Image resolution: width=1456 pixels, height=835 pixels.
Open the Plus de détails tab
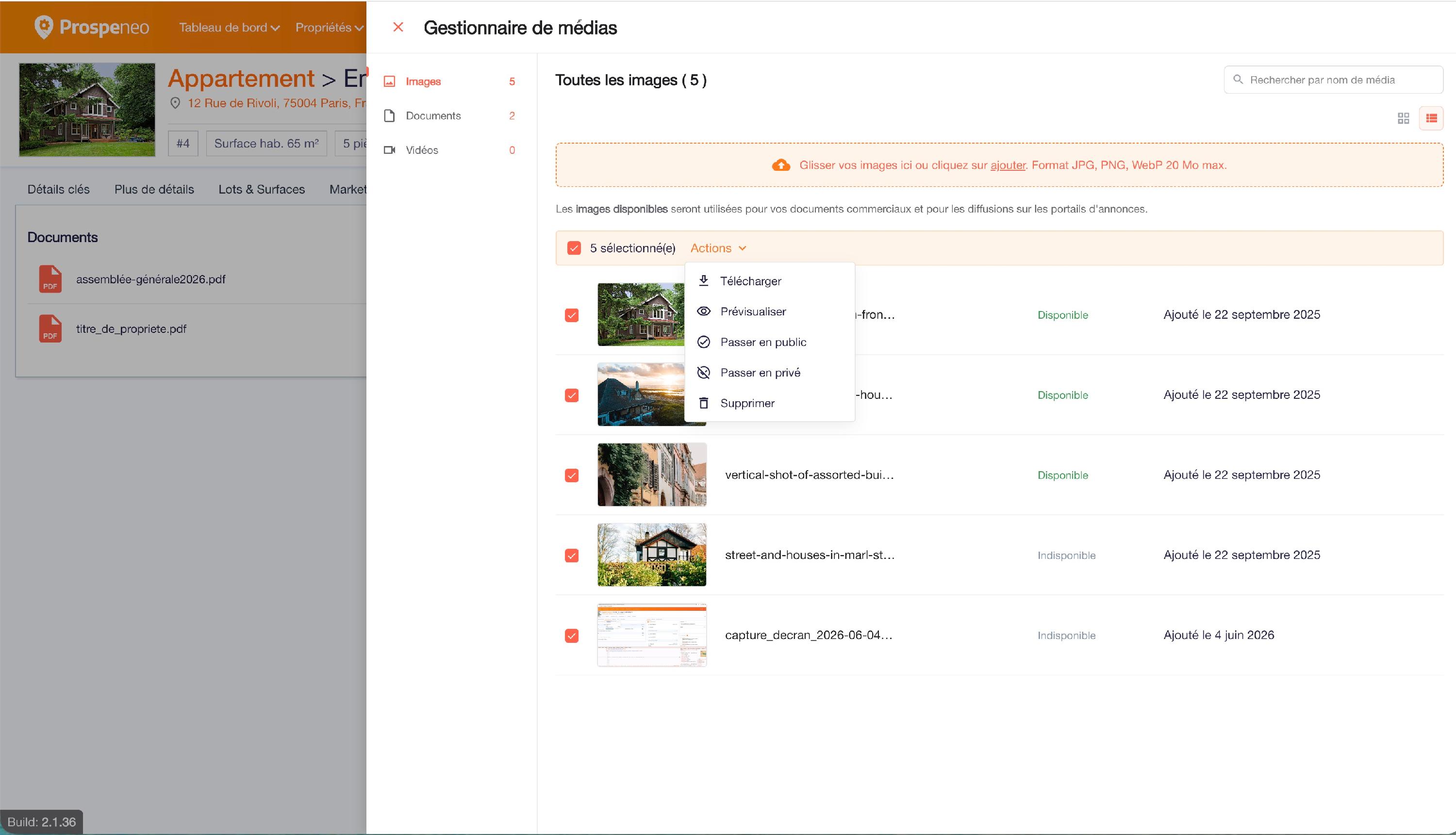pyautogui.click(x=154, y=189)
